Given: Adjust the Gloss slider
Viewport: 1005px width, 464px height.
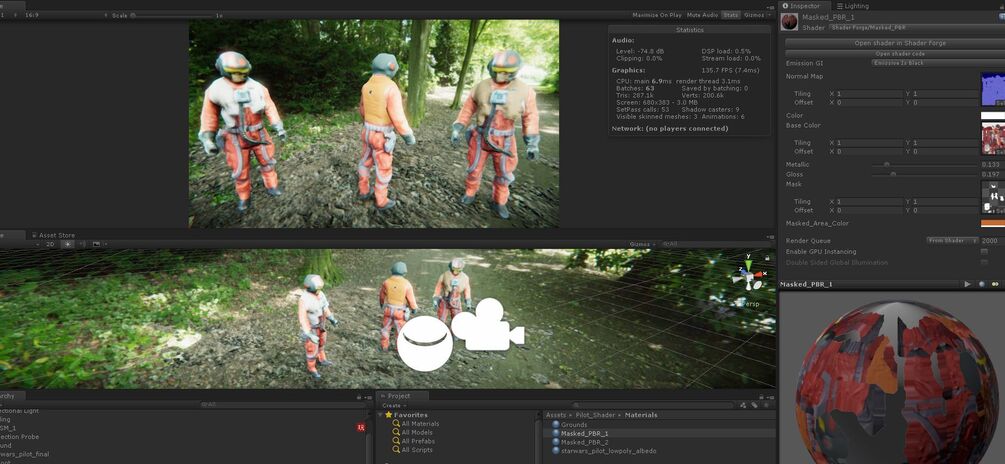Looking at the screenshot, I should [x=893, y=174].
